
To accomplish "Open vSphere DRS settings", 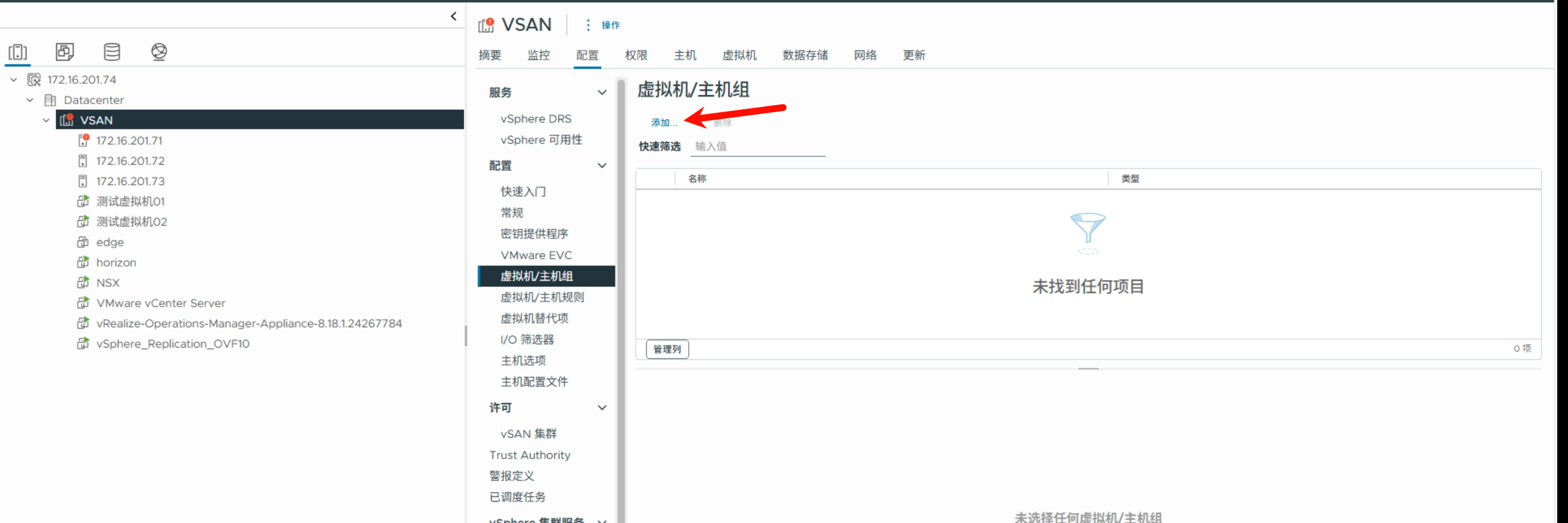I will point(536,119).
